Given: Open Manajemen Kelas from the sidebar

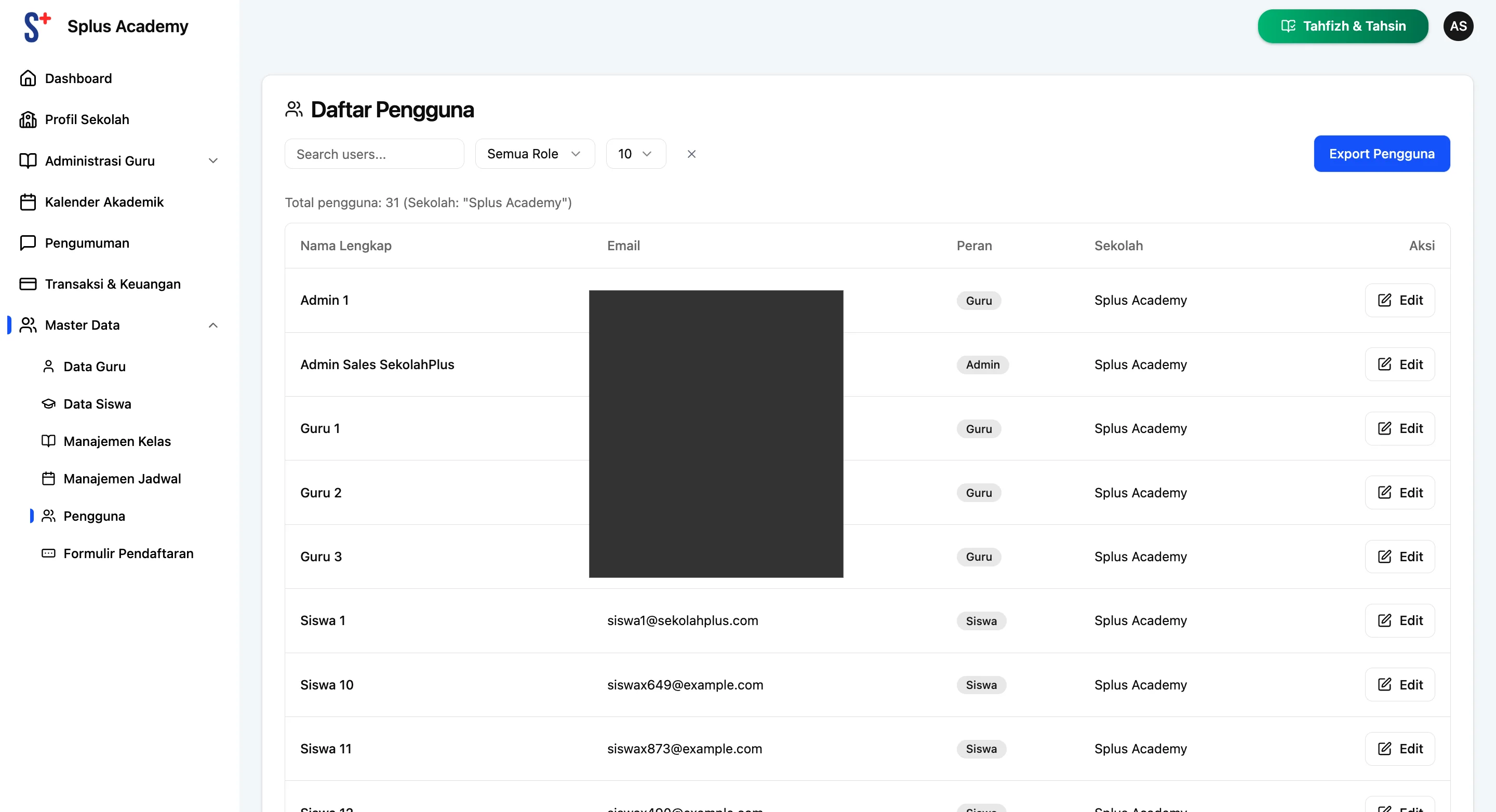Looking at the screenshot, I should [116, 441].
